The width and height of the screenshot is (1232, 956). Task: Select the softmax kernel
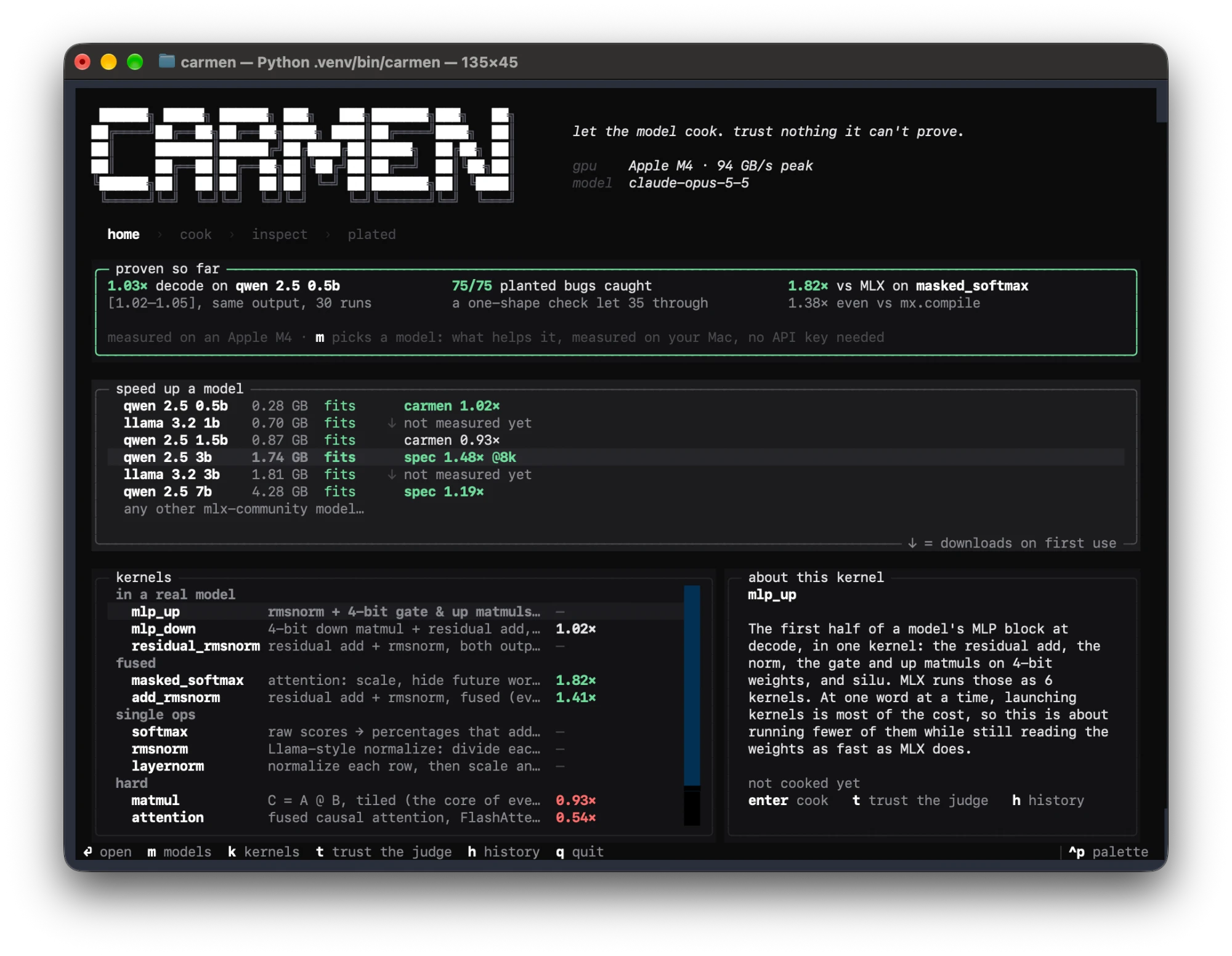pos(395,732)
